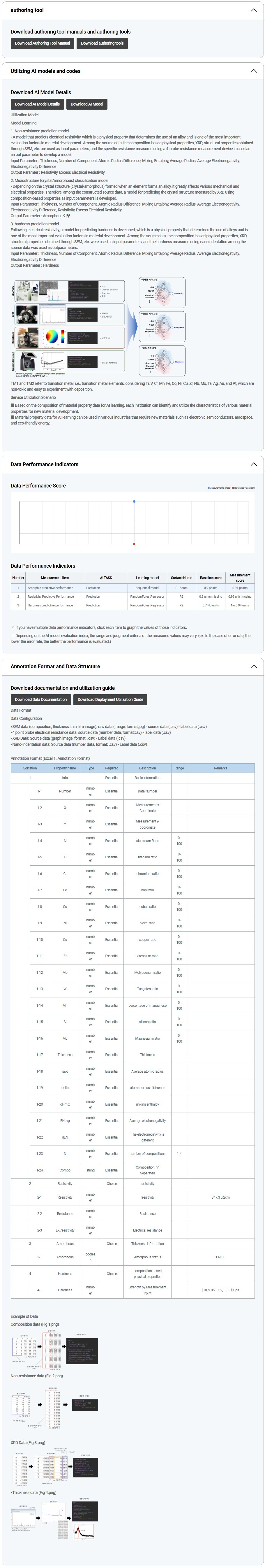Collapse Utilizing AI models and codes section

point(253,71)
